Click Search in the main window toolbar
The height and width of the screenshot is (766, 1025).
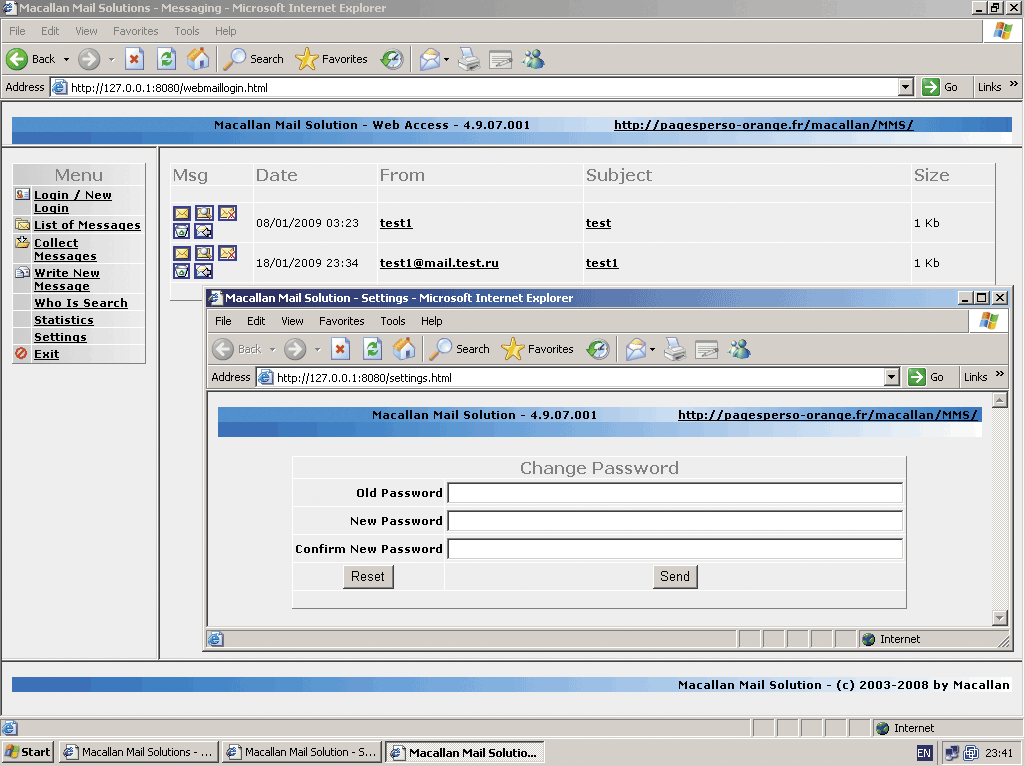[254, 59]
